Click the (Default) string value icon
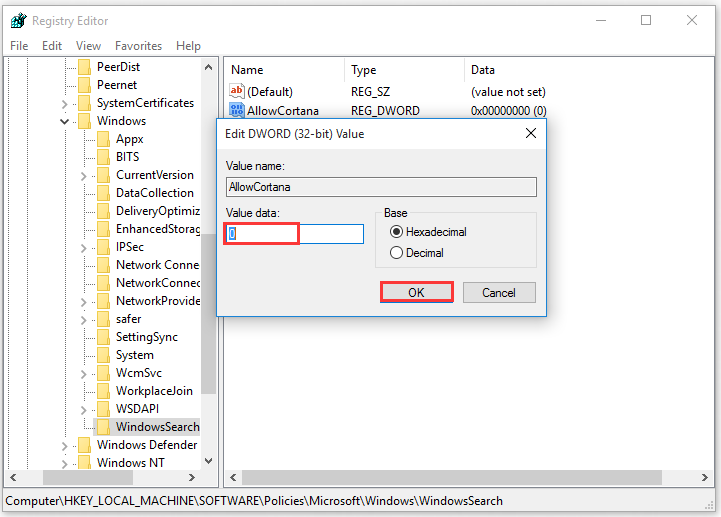This screenshot has height=517, width=721. coord(236,91)
